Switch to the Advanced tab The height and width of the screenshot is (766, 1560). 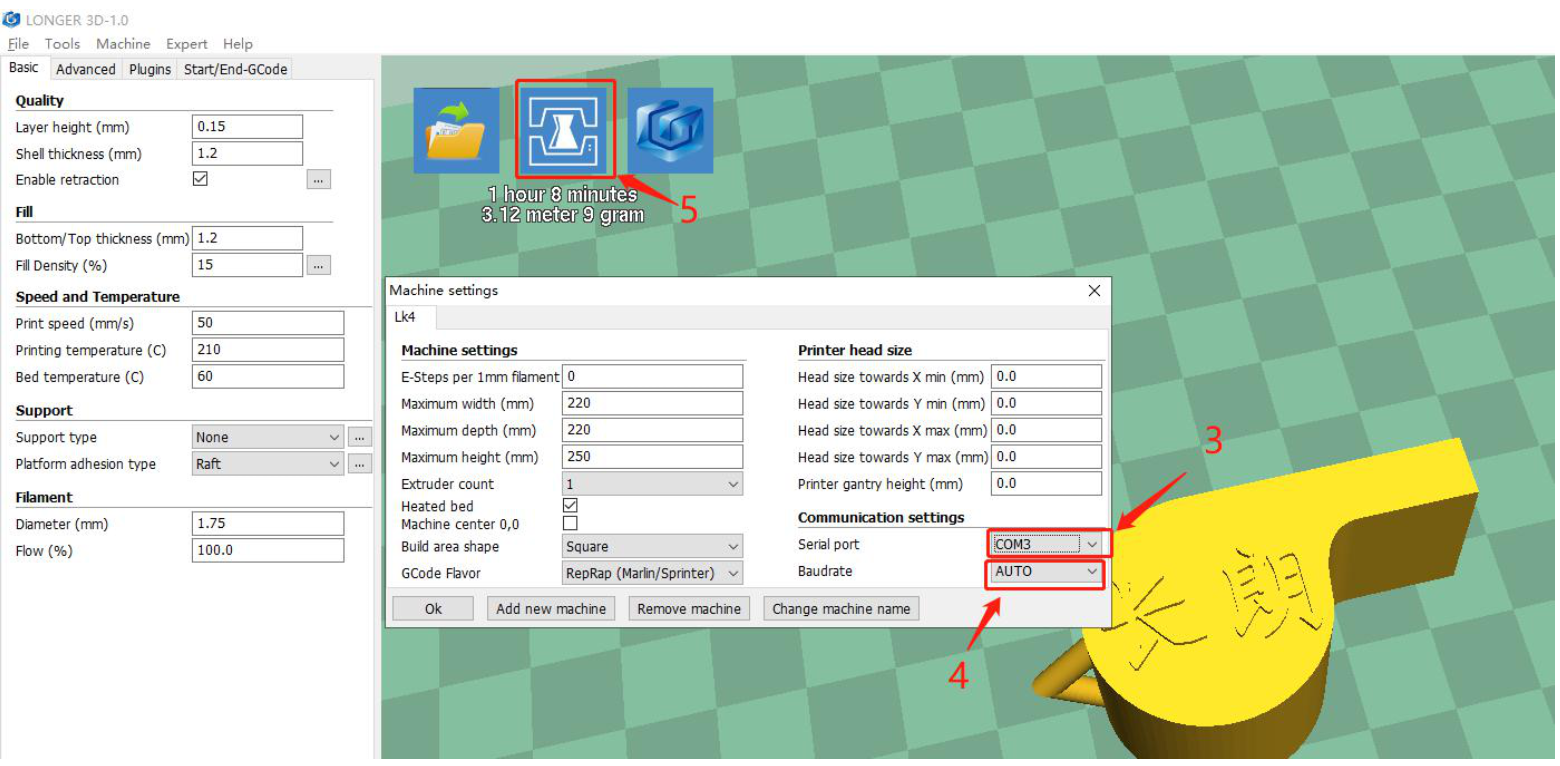point(86,69)
